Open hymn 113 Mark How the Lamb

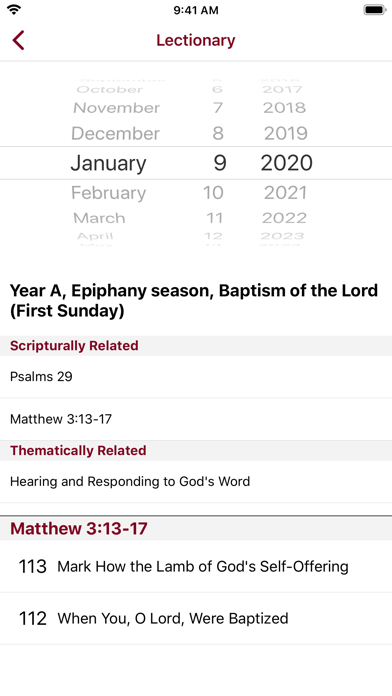point(196,566)
